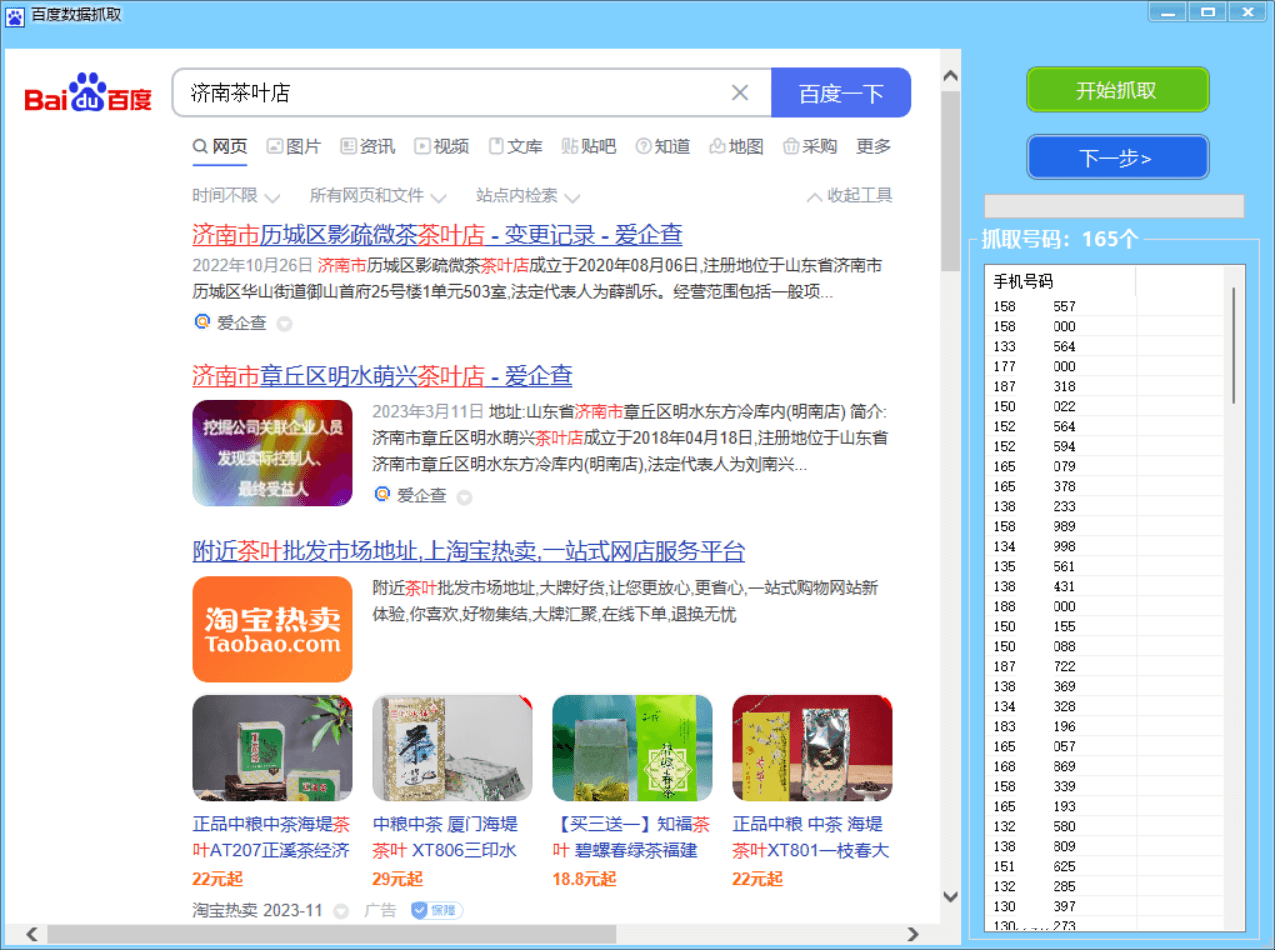
Task: Clear the search box with the X icon
Action: coord(740,93)
